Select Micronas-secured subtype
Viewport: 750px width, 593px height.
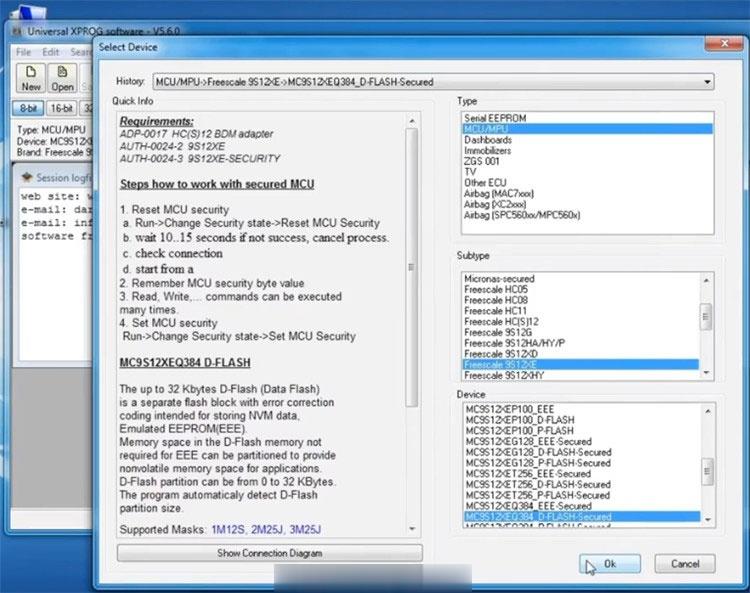coord(581,278)
